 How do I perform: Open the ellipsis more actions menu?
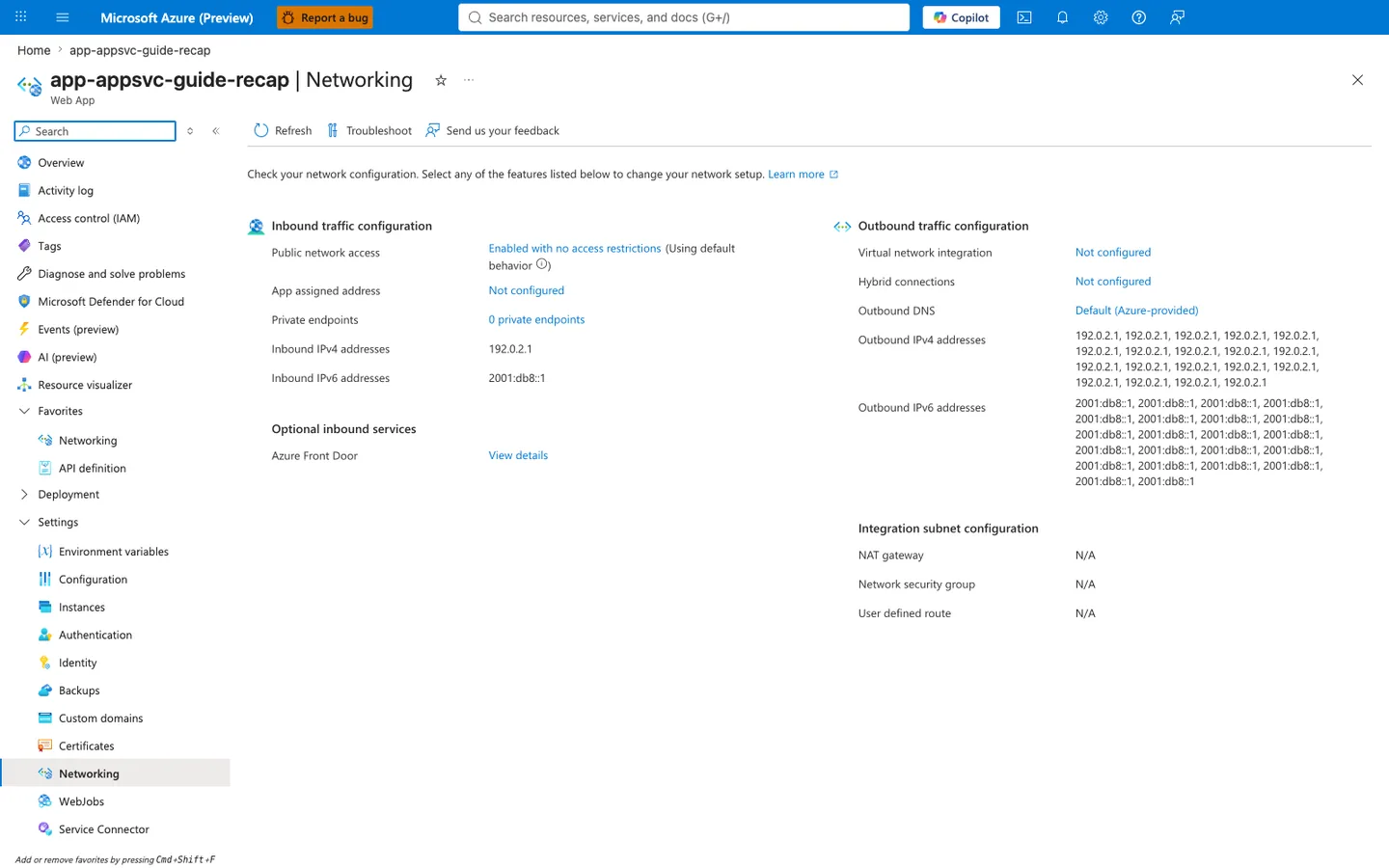click(469, 80)
